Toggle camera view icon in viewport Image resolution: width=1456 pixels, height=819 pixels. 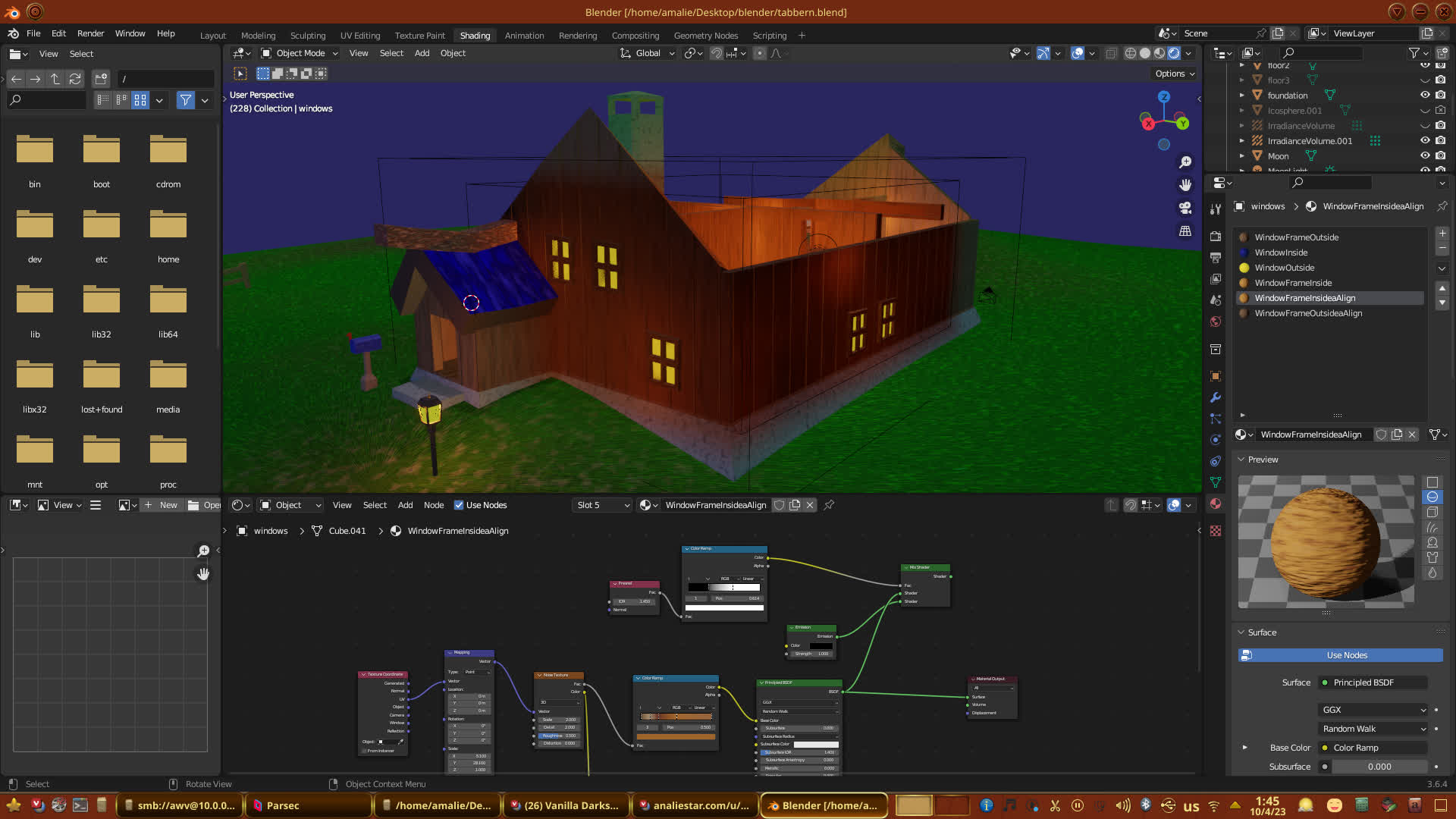[x=1185, y=208]
